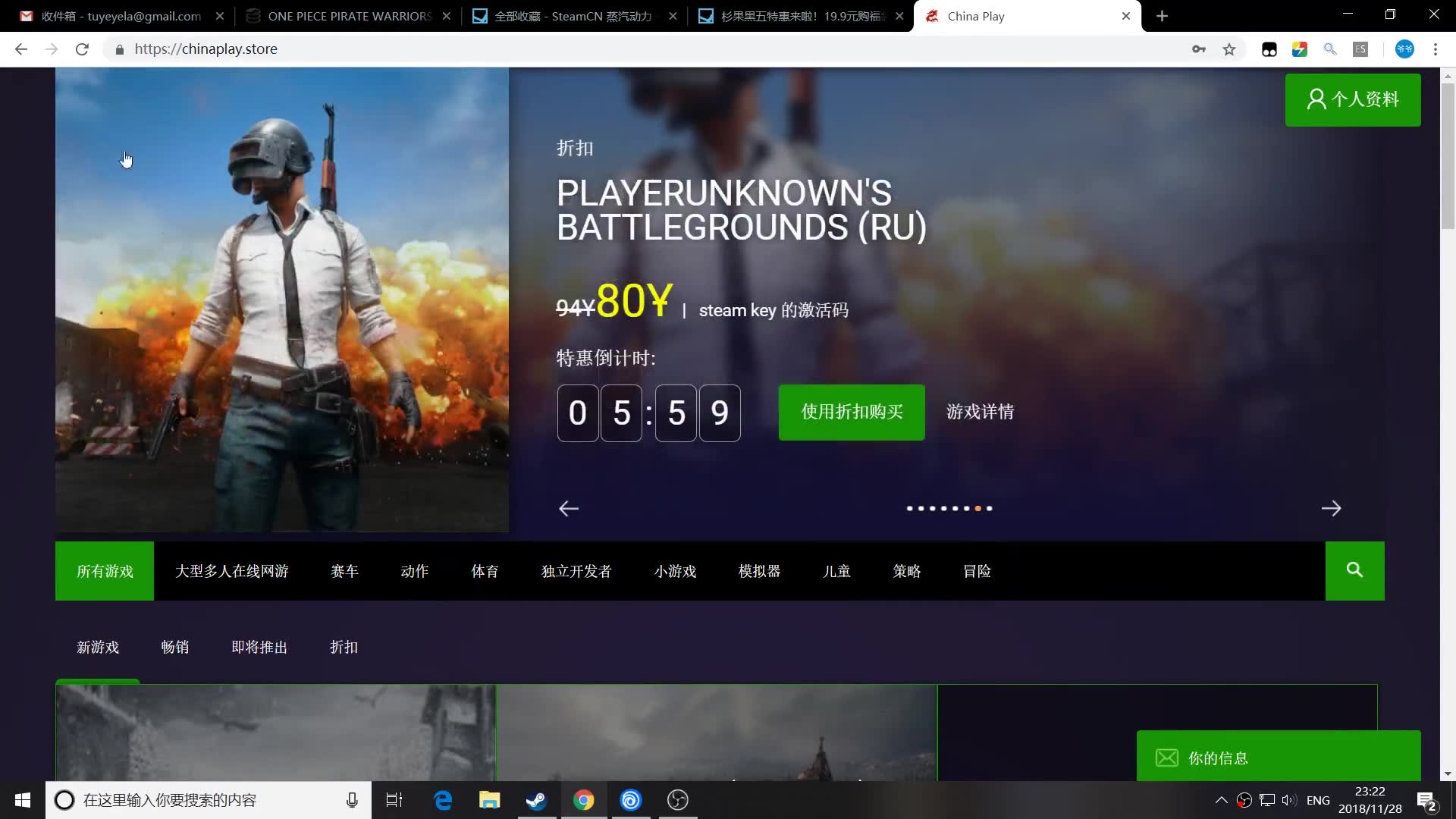Select the 体育 sports category
This screenshot has height=819, width=1456.
click(485, 571)
